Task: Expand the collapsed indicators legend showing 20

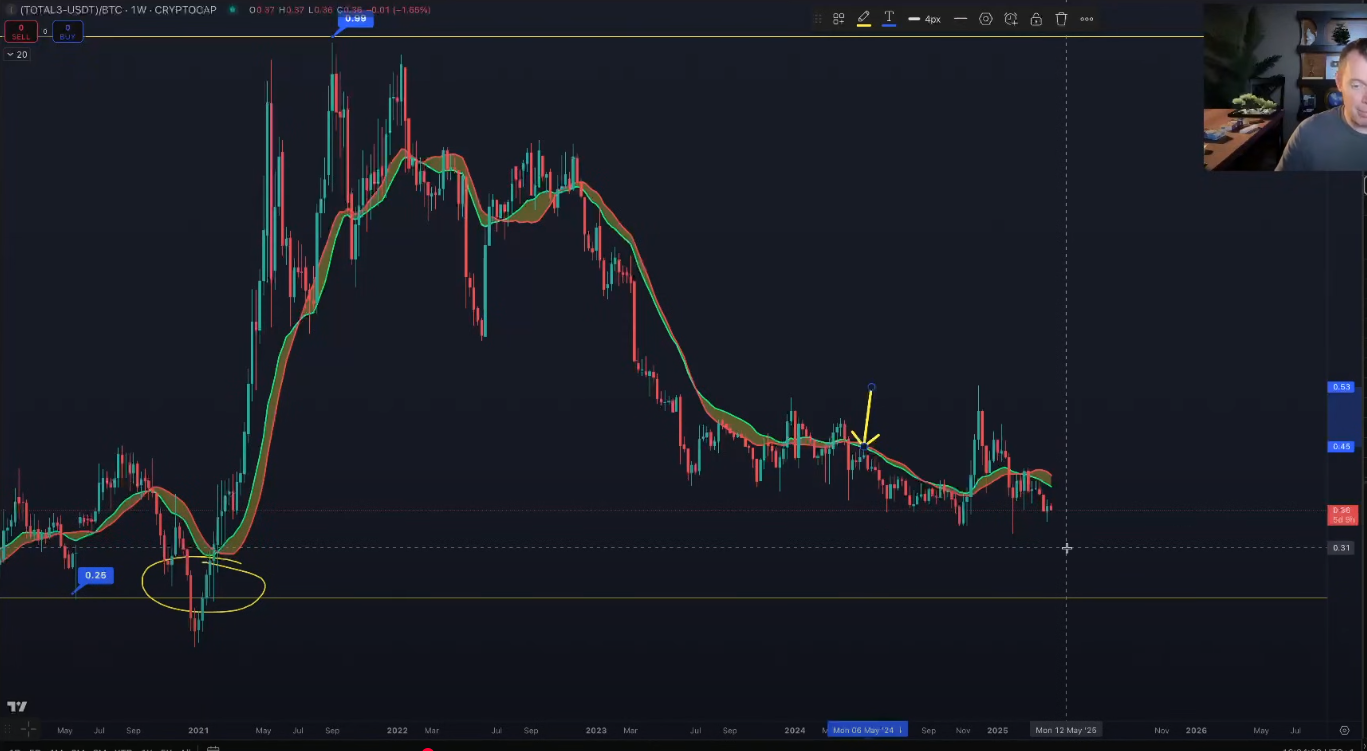Action: click(x=17, y=55)
